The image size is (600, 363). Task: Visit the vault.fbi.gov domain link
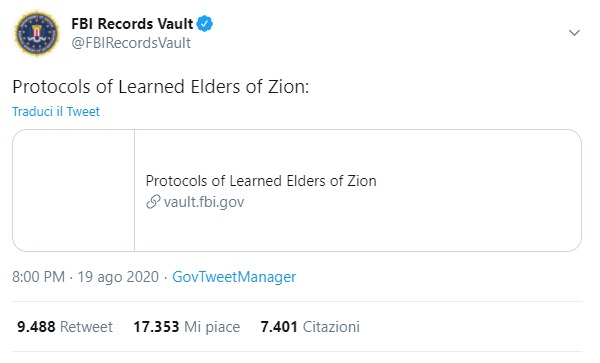click(204, 202)
